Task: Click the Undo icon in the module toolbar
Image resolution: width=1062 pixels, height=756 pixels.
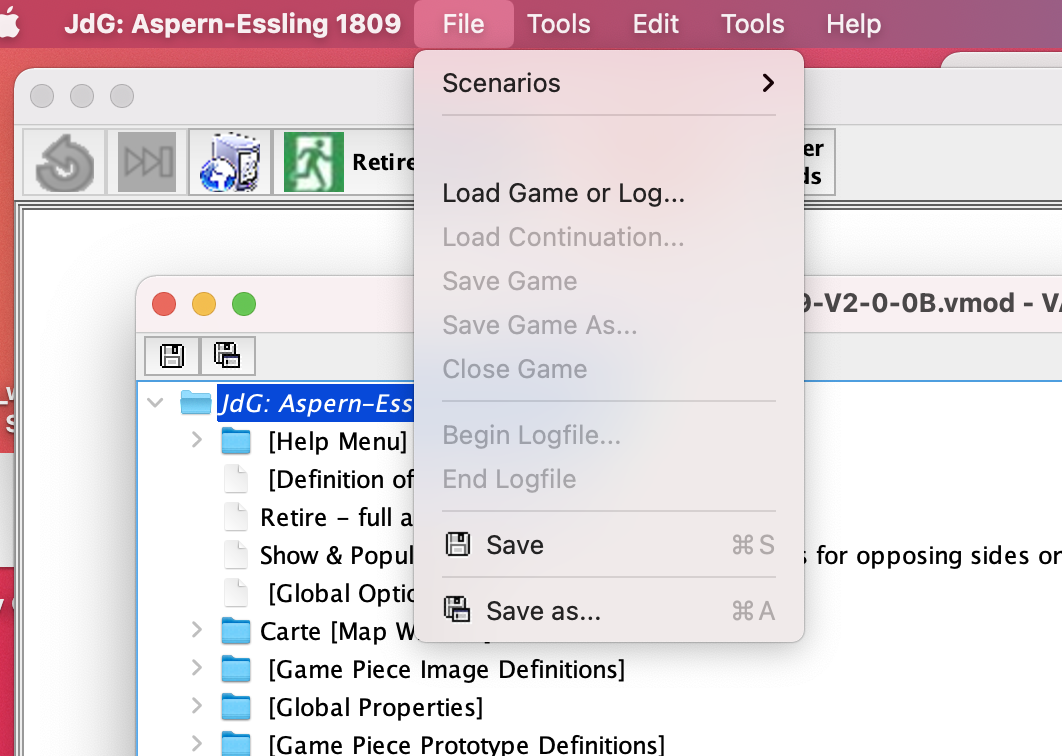Action: click(60, 161)
